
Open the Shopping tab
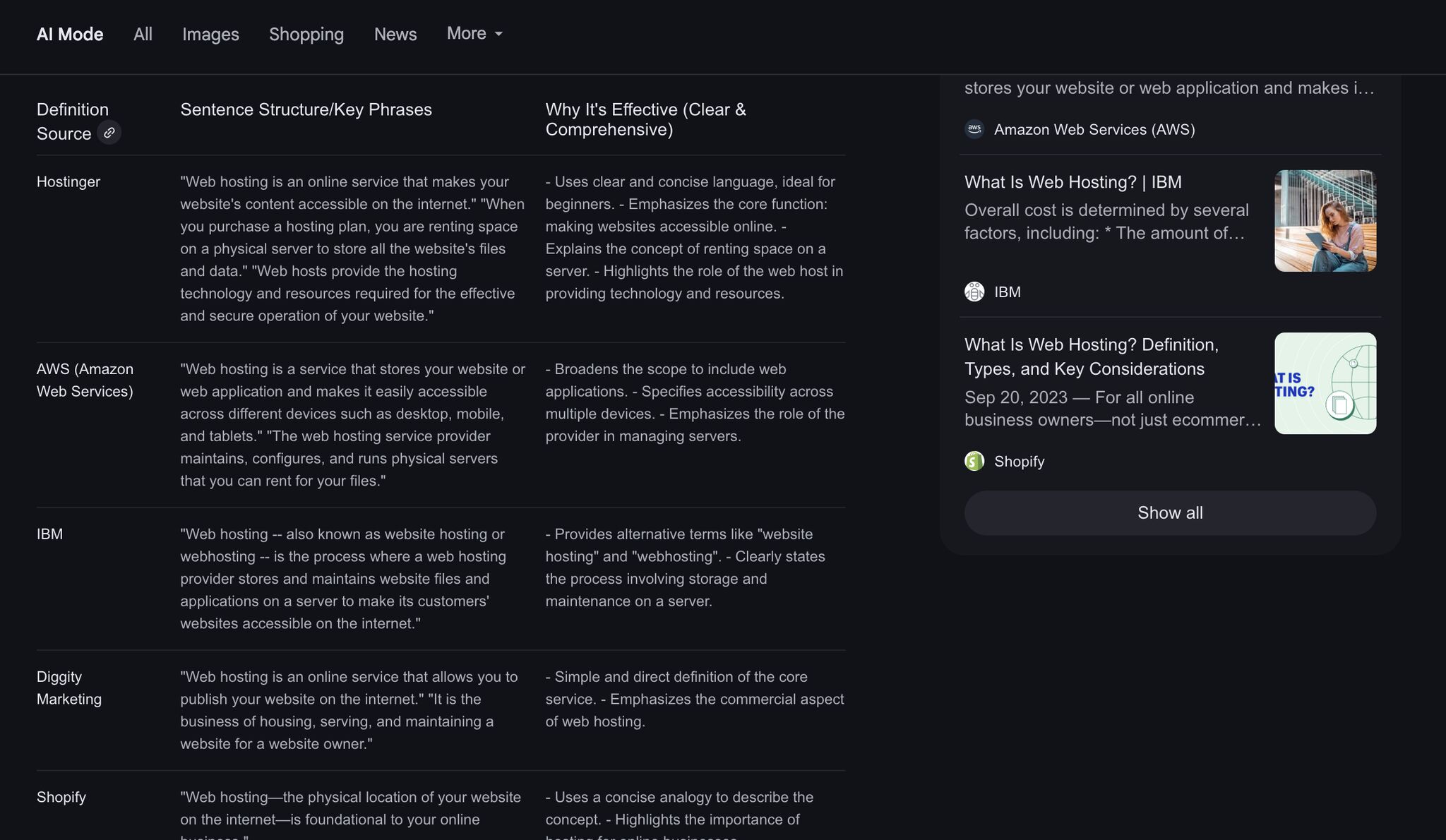[x=306, y=34]
